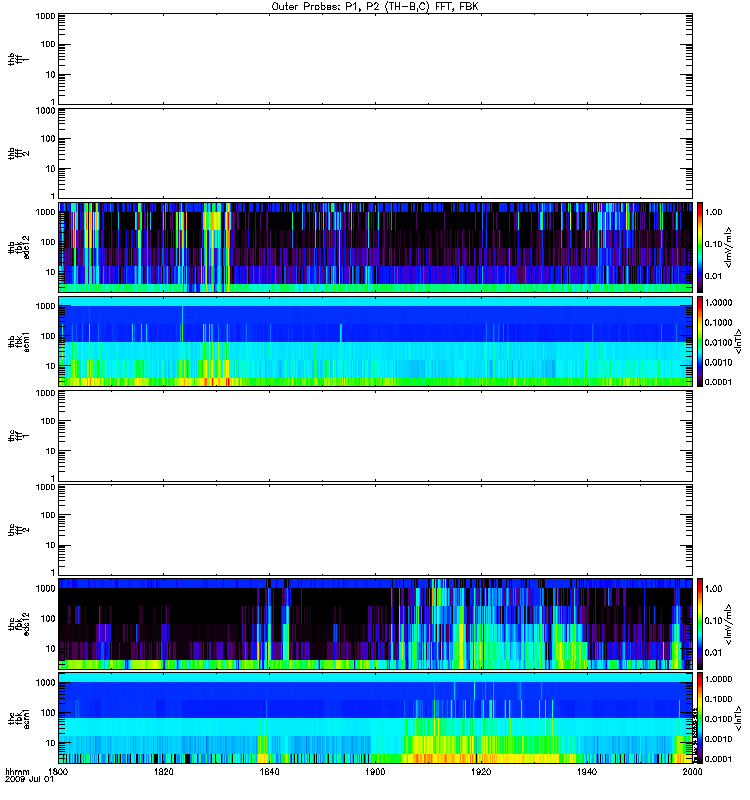Click the '1920' time axis label
This screenshot has width=750, height=800.
(x=481, y=771)
